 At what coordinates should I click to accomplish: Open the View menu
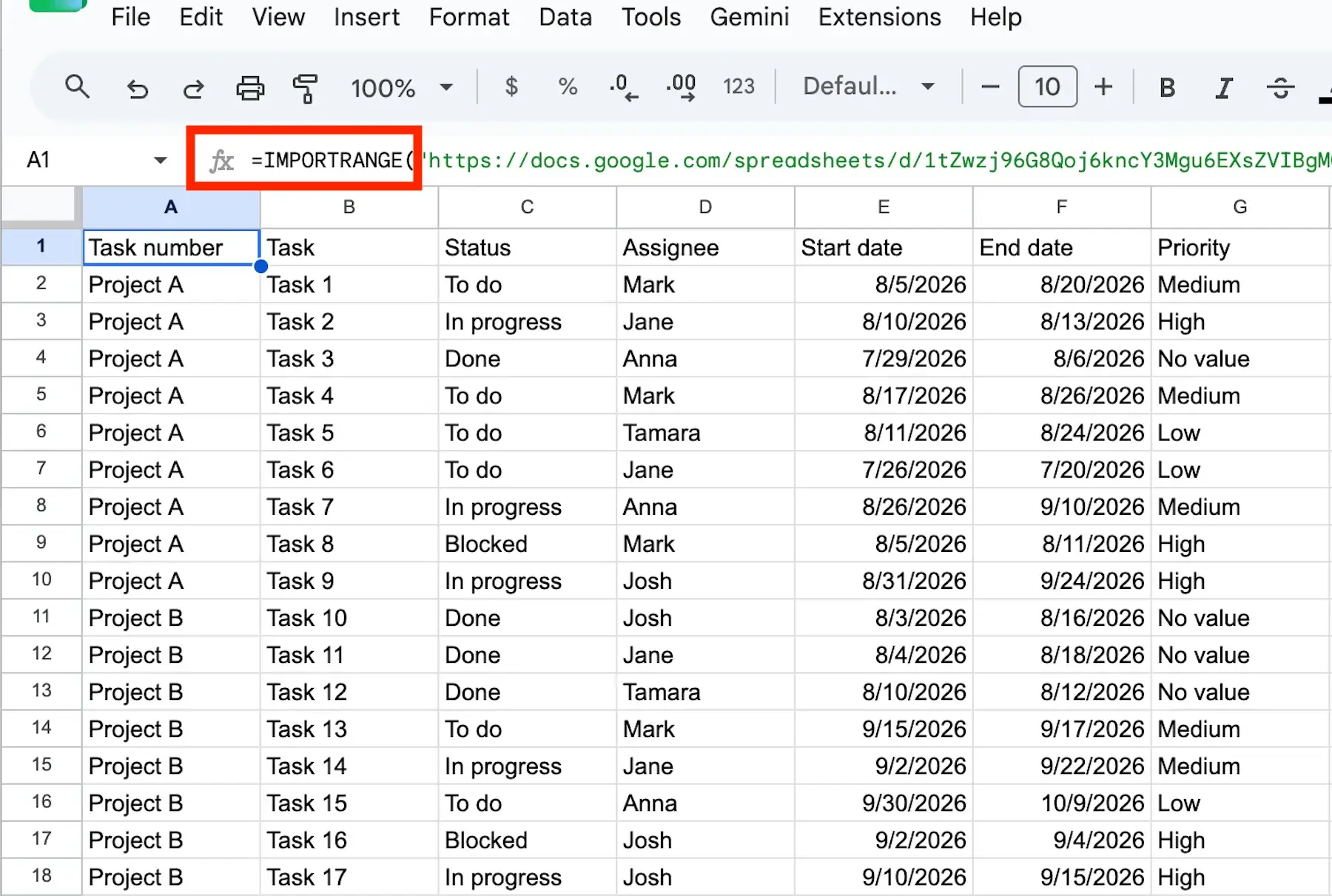(278, 16)
